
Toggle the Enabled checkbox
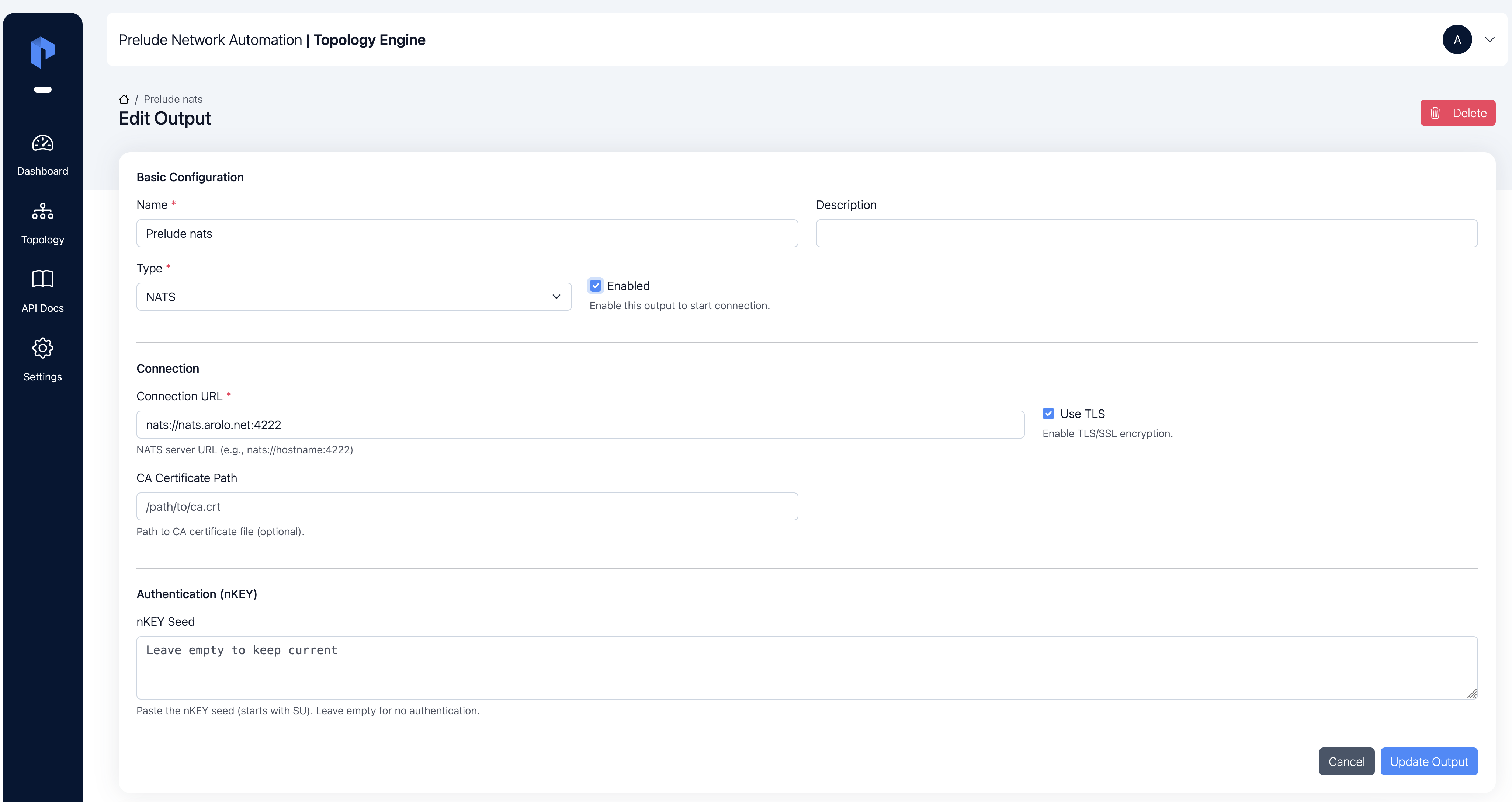pos(596,286)
